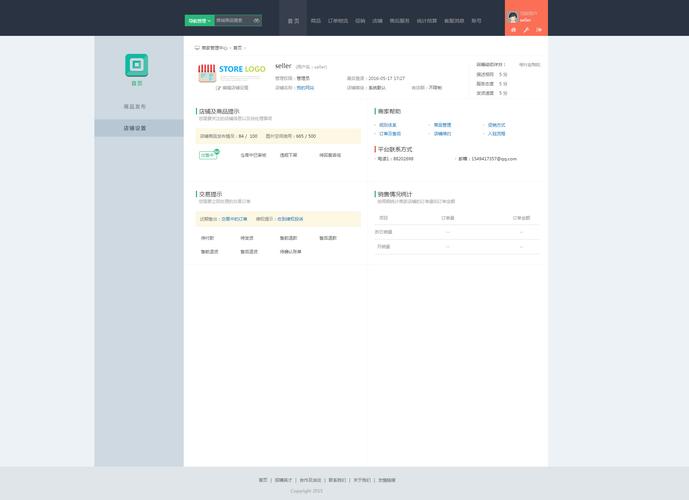Click the seller avatar in top right
This screenshot has width=689, height=500.
click(513, 17)
